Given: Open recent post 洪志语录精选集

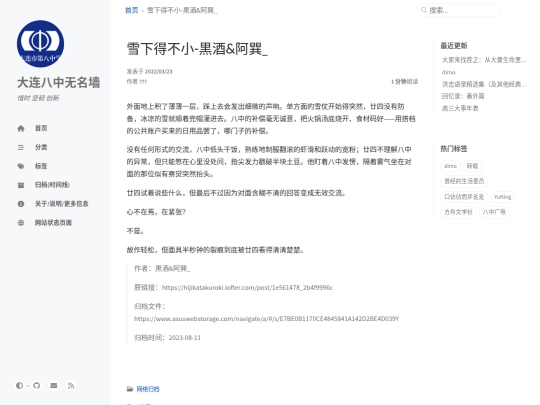Looking at the screenshot, I should click(x=484, y=84).
